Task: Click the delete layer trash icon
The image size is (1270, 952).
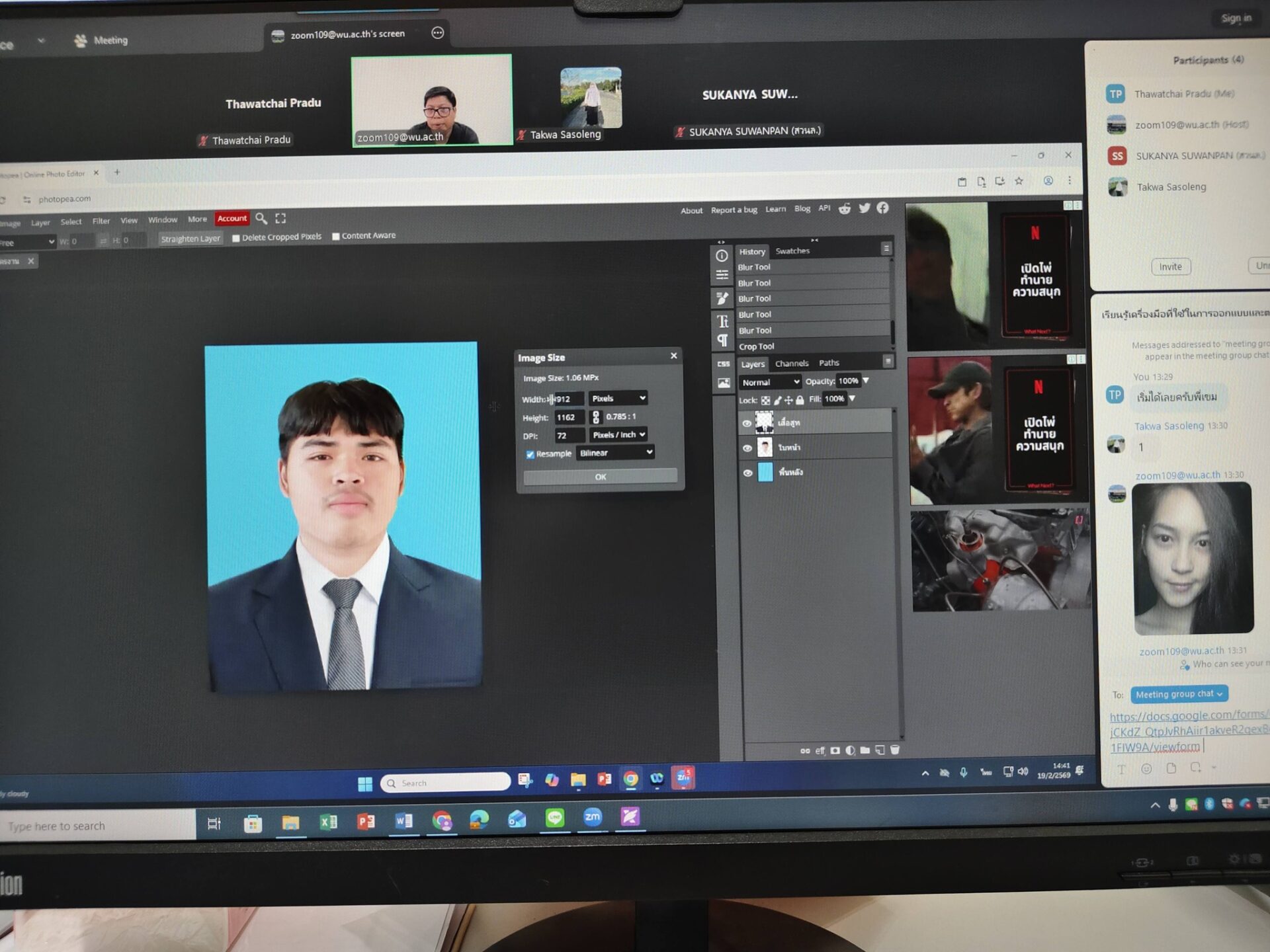Action: coord(895,750)
